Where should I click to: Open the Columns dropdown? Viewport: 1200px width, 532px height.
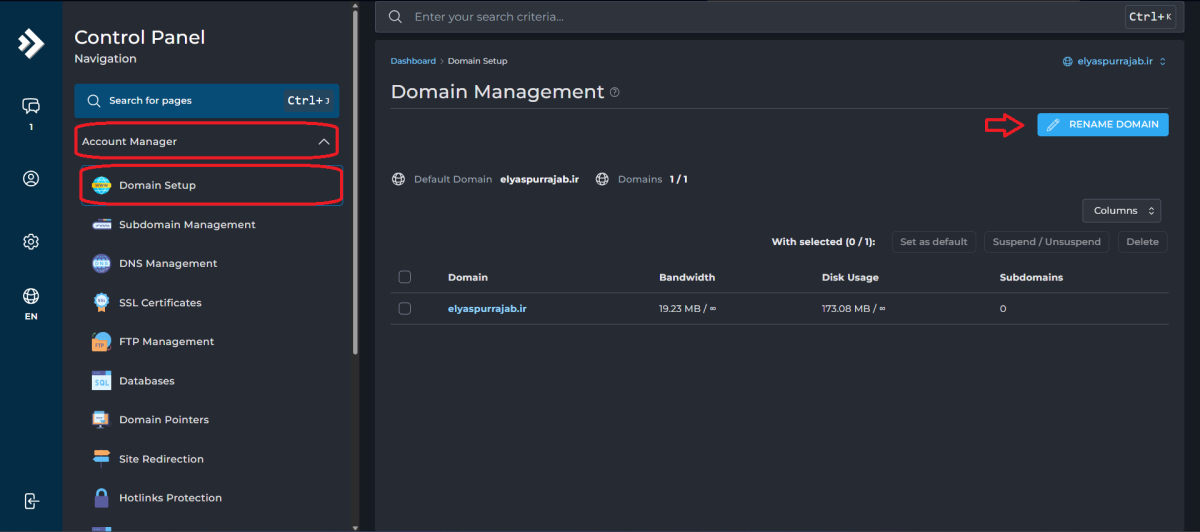pyautogui.click(x=1121, y=211)
